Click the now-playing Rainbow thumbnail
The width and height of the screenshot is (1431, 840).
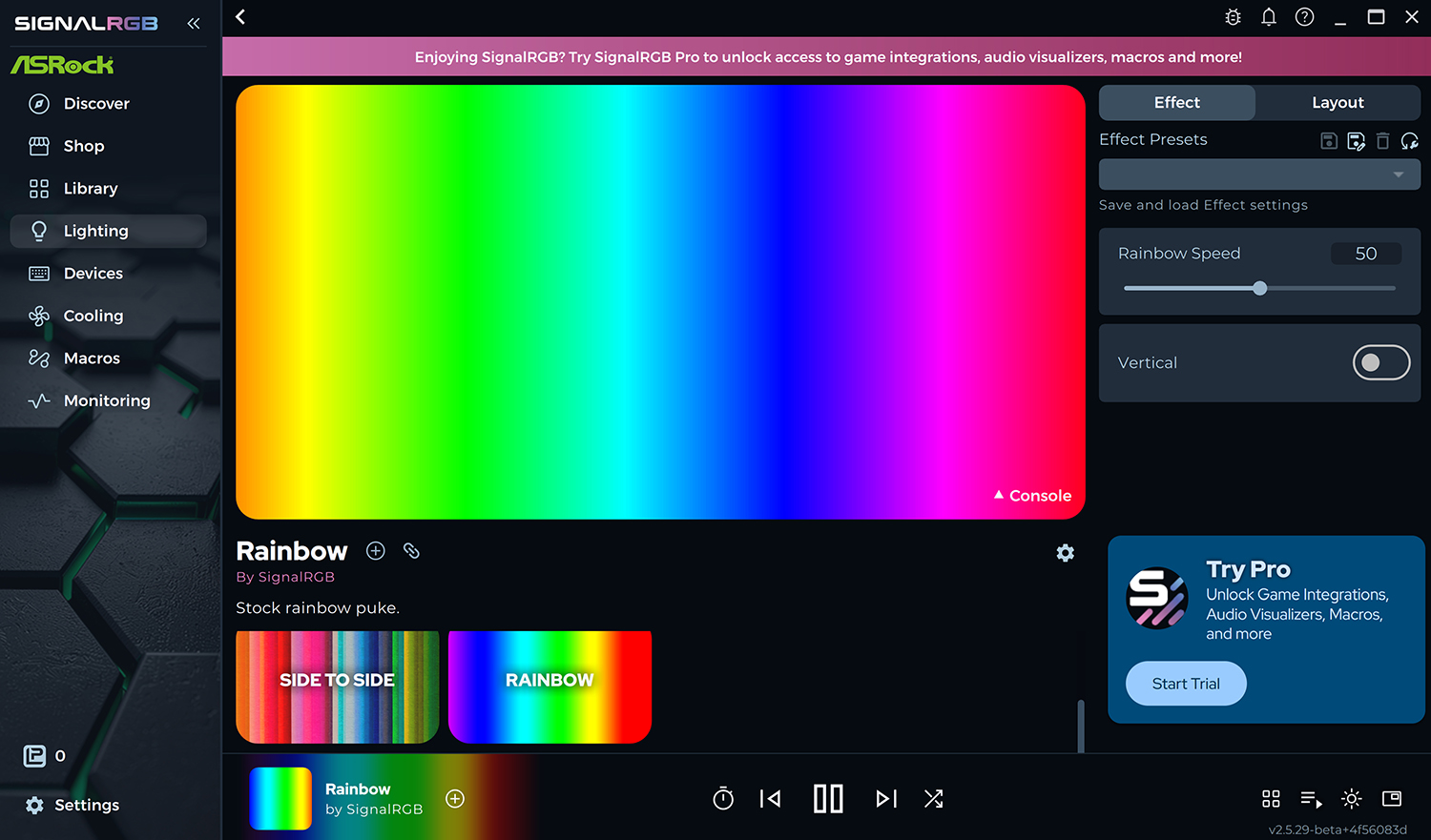280,799
